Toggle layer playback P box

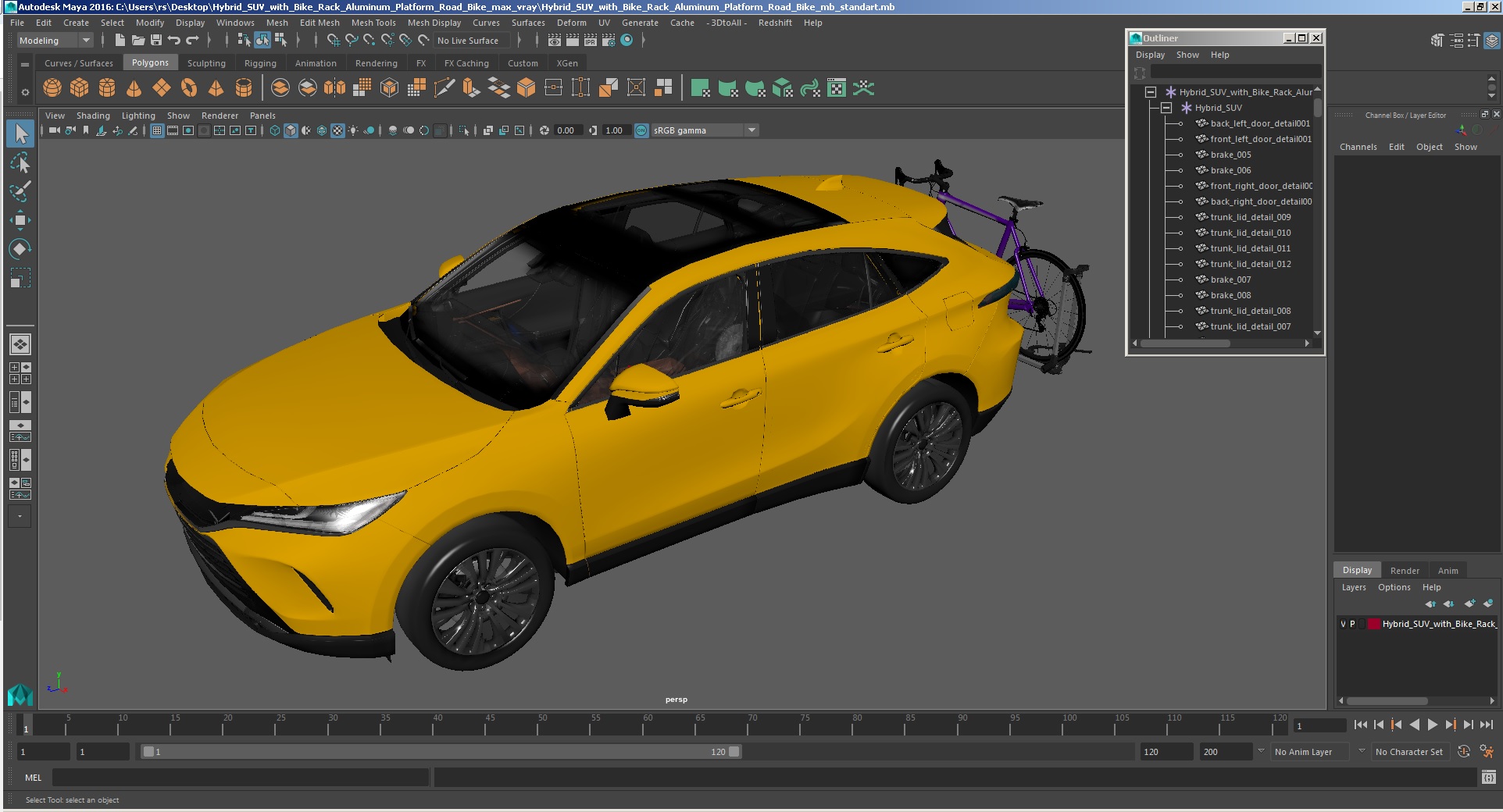click(1353, 624)
